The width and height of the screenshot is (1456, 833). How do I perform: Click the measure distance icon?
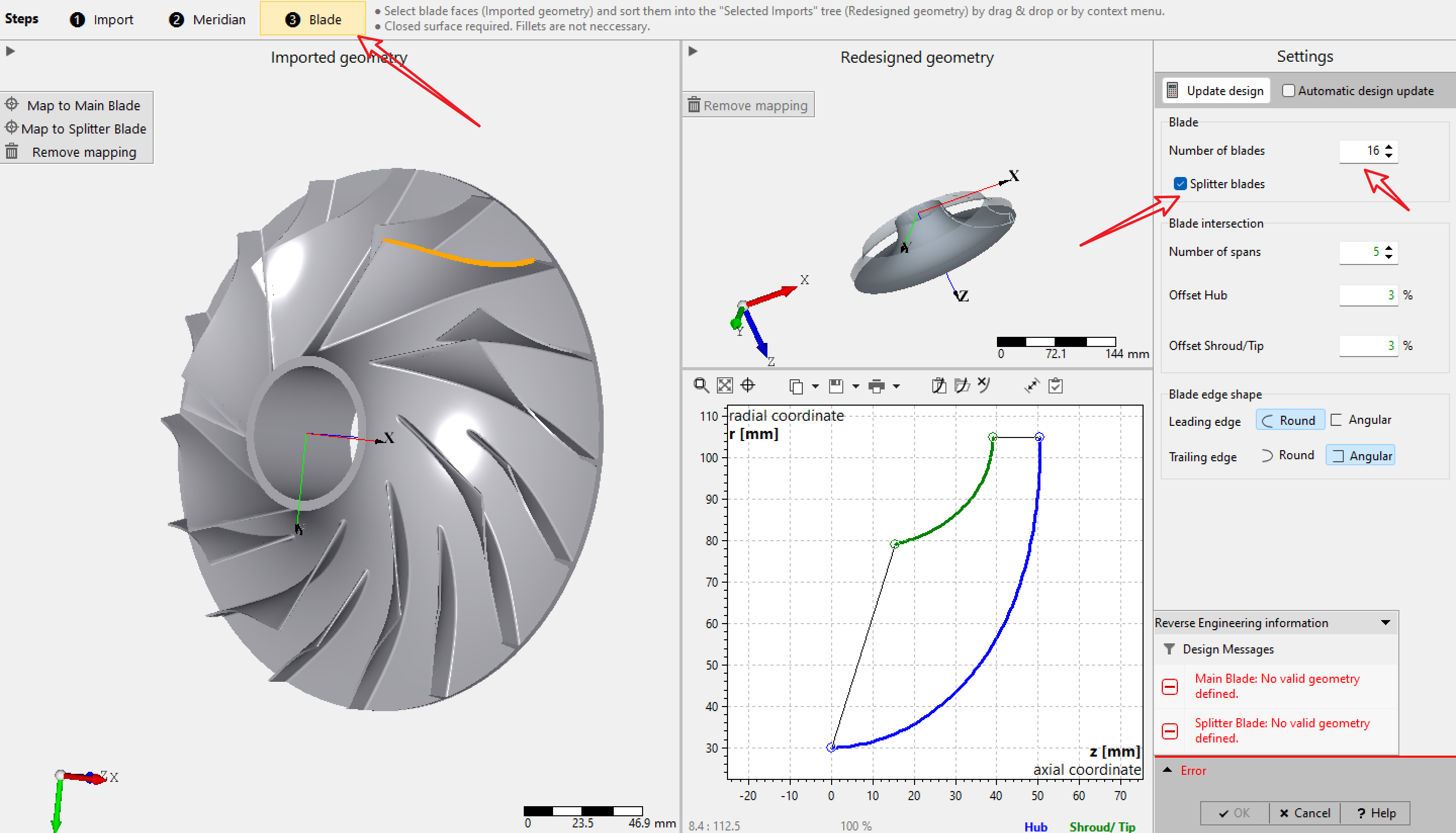coord(1032,386)
